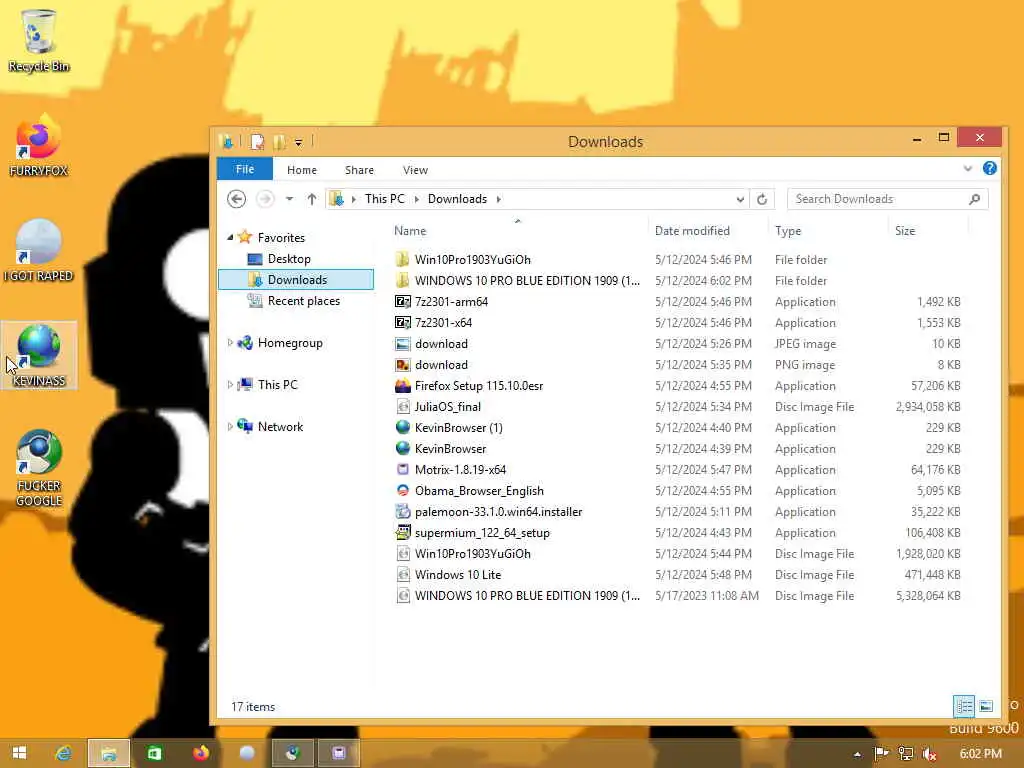Click Downloads in the address breadcrumb
The width and height of the screenshot is (1024, 768).
[457, 199]
